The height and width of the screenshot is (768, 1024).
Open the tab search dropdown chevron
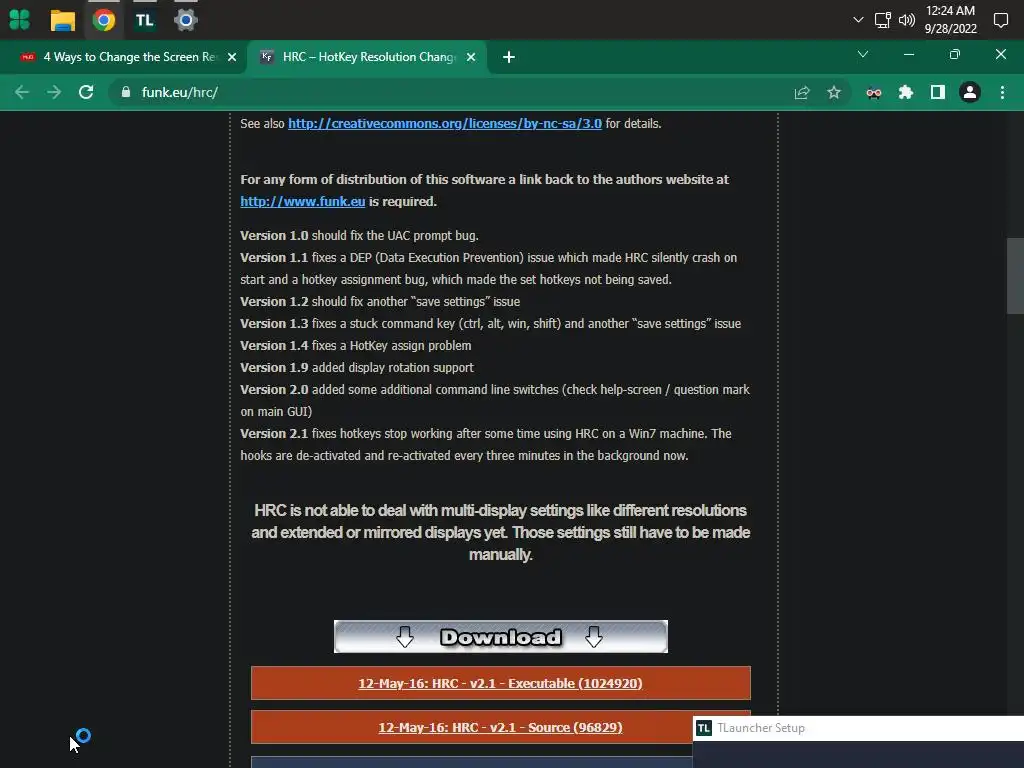click(863, 54)
